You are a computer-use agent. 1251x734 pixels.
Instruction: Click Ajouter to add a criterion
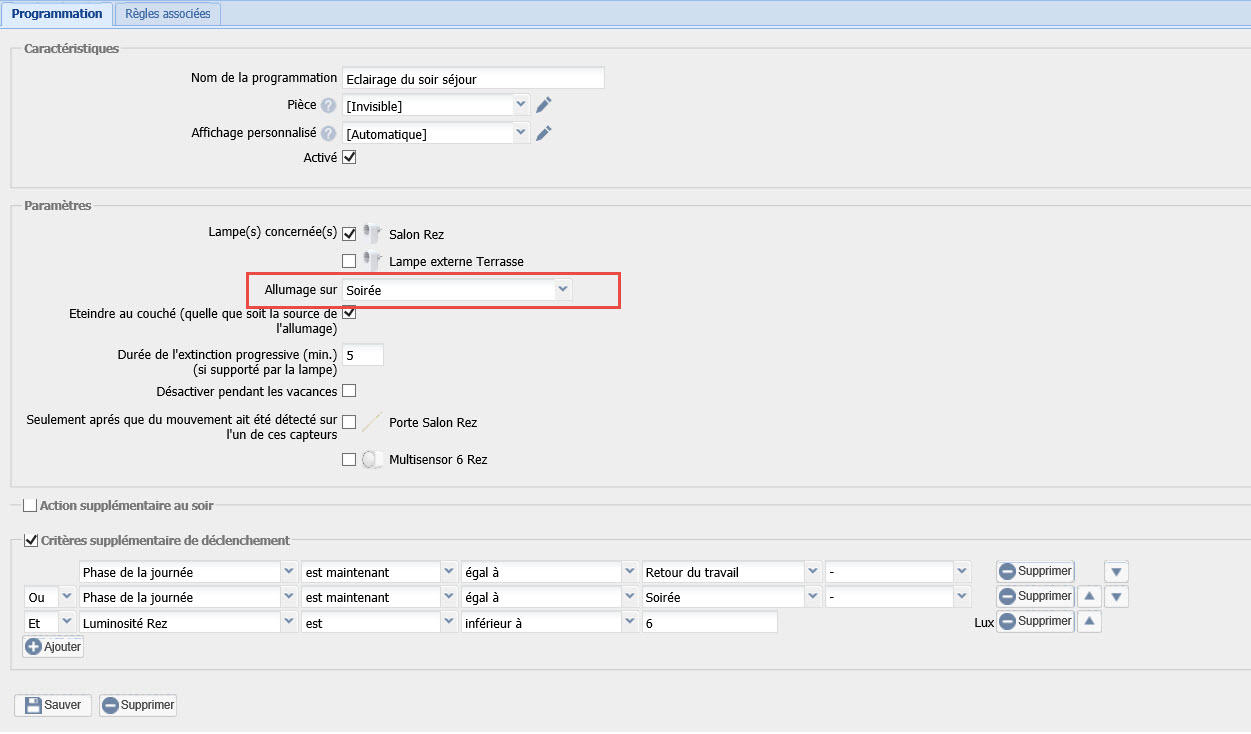[x=53, y=647]
